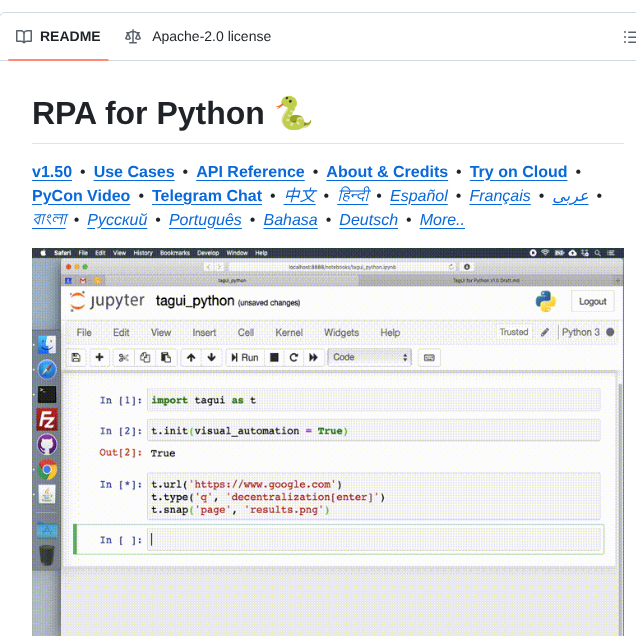The width and height of the screenshot is (636, 636).
Task: Click the import tagui cell
Action: pos(374,400)
